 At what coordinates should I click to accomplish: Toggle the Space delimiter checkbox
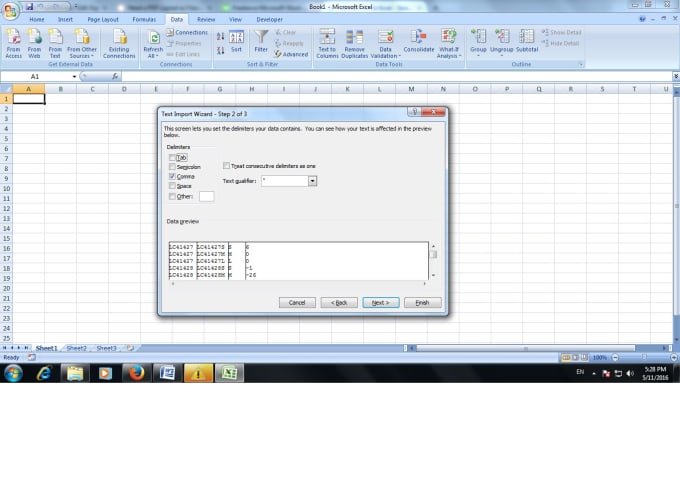point(172,186)
